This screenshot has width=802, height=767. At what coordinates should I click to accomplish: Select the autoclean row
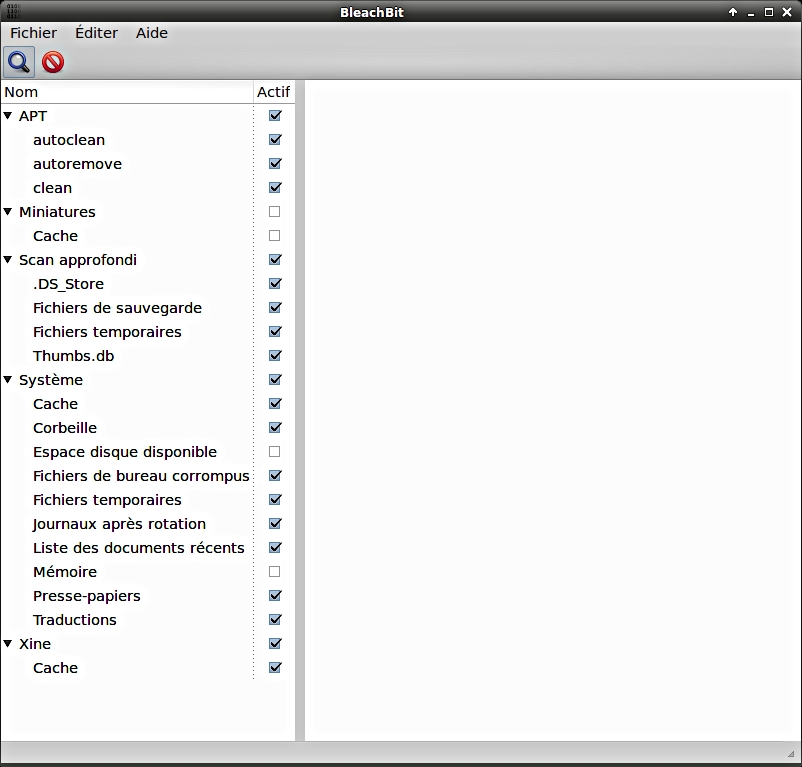(147, 140)
